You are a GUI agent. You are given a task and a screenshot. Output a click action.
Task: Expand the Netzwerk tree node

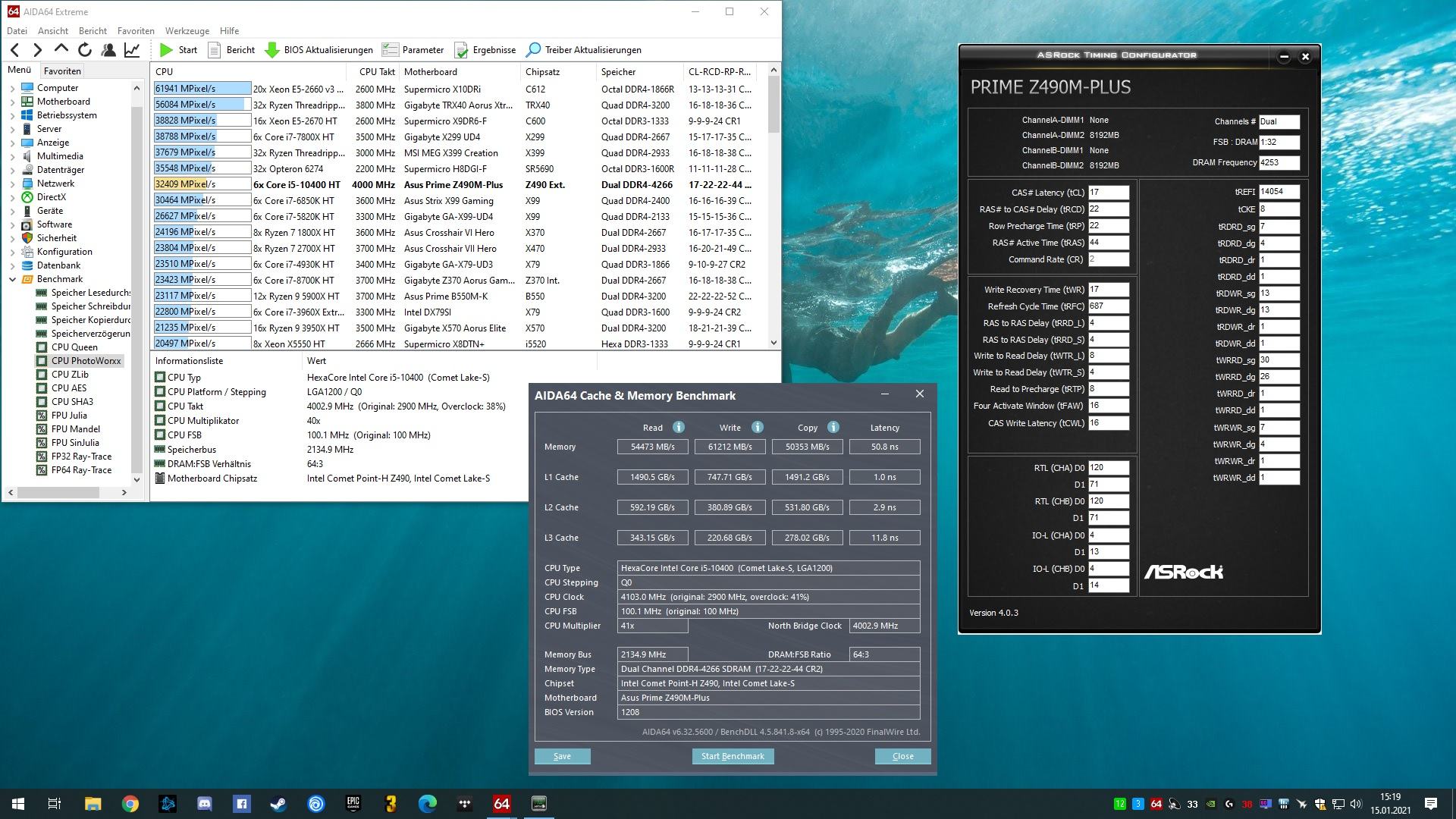click(12, 184)
